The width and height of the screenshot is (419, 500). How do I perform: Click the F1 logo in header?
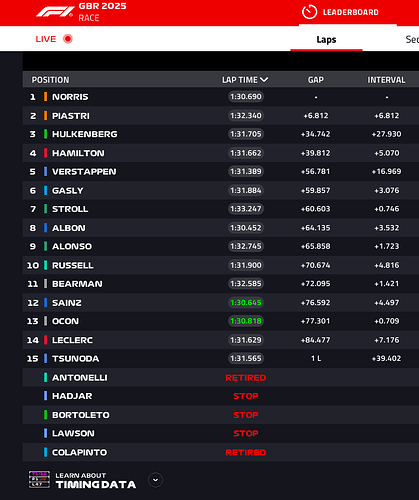55,12
